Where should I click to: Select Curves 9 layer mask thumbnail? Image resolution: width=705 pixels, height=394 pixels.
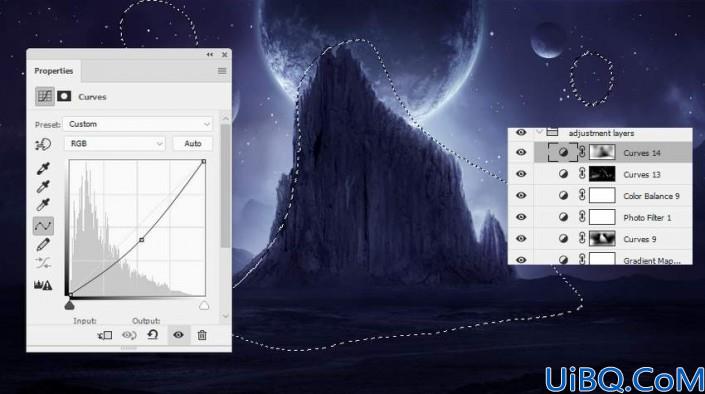(602, 239)
